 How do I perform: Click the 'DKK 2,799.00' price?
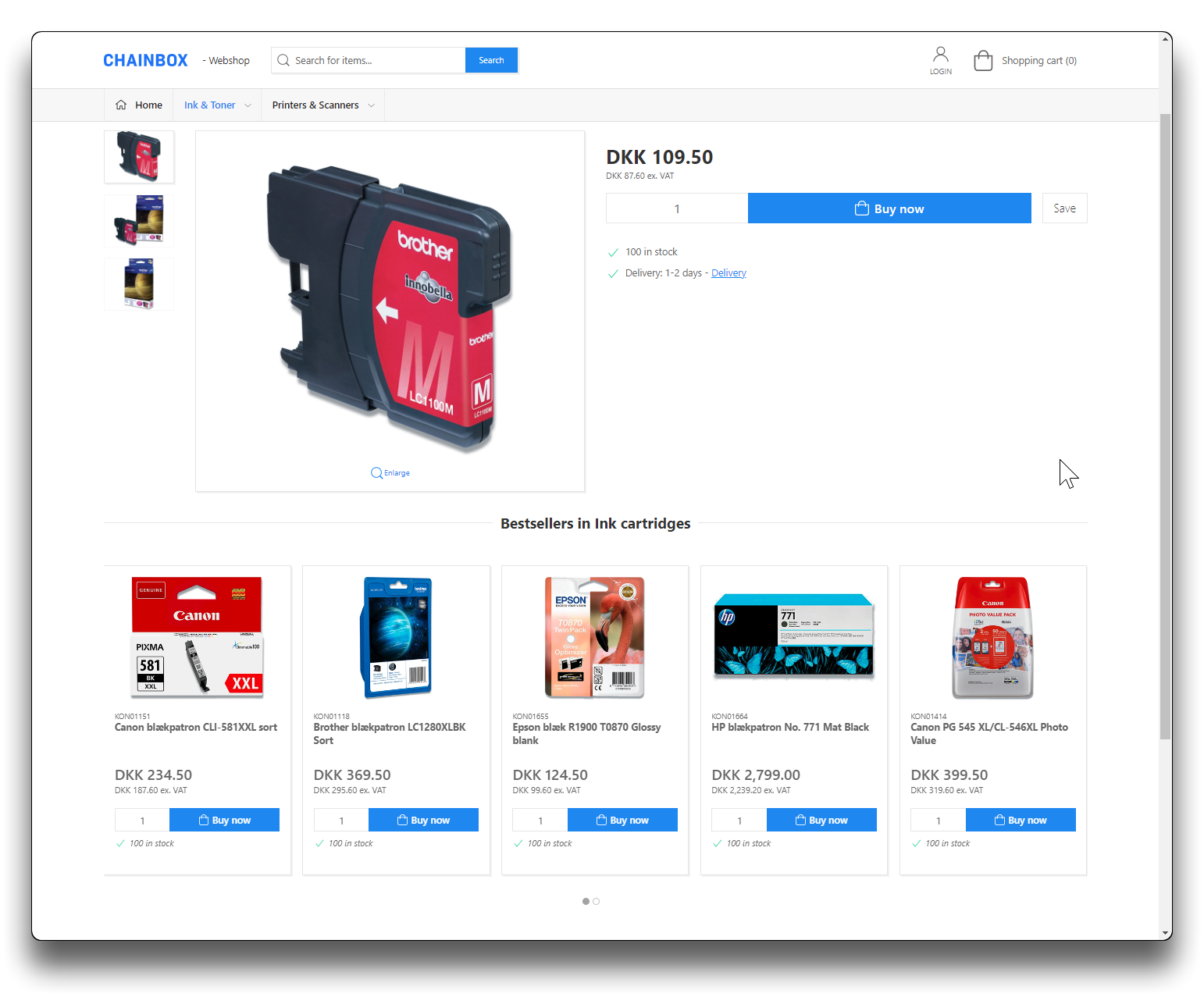point(756,774)
